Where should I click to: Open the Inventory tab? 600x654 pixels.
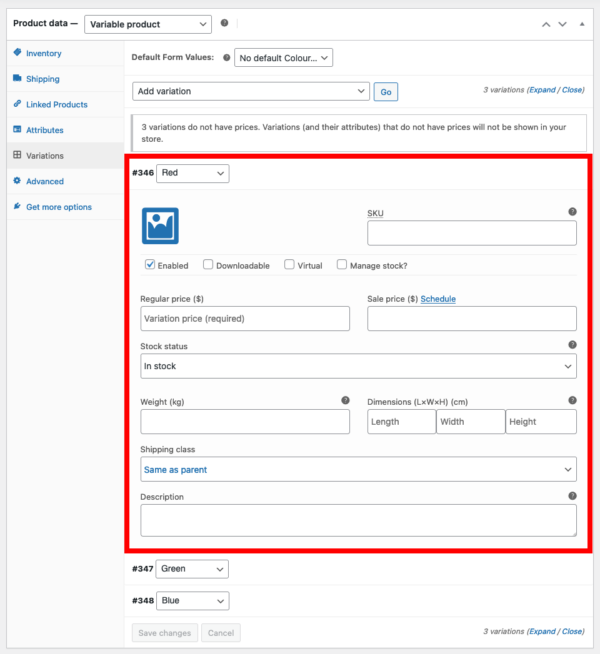43,53
